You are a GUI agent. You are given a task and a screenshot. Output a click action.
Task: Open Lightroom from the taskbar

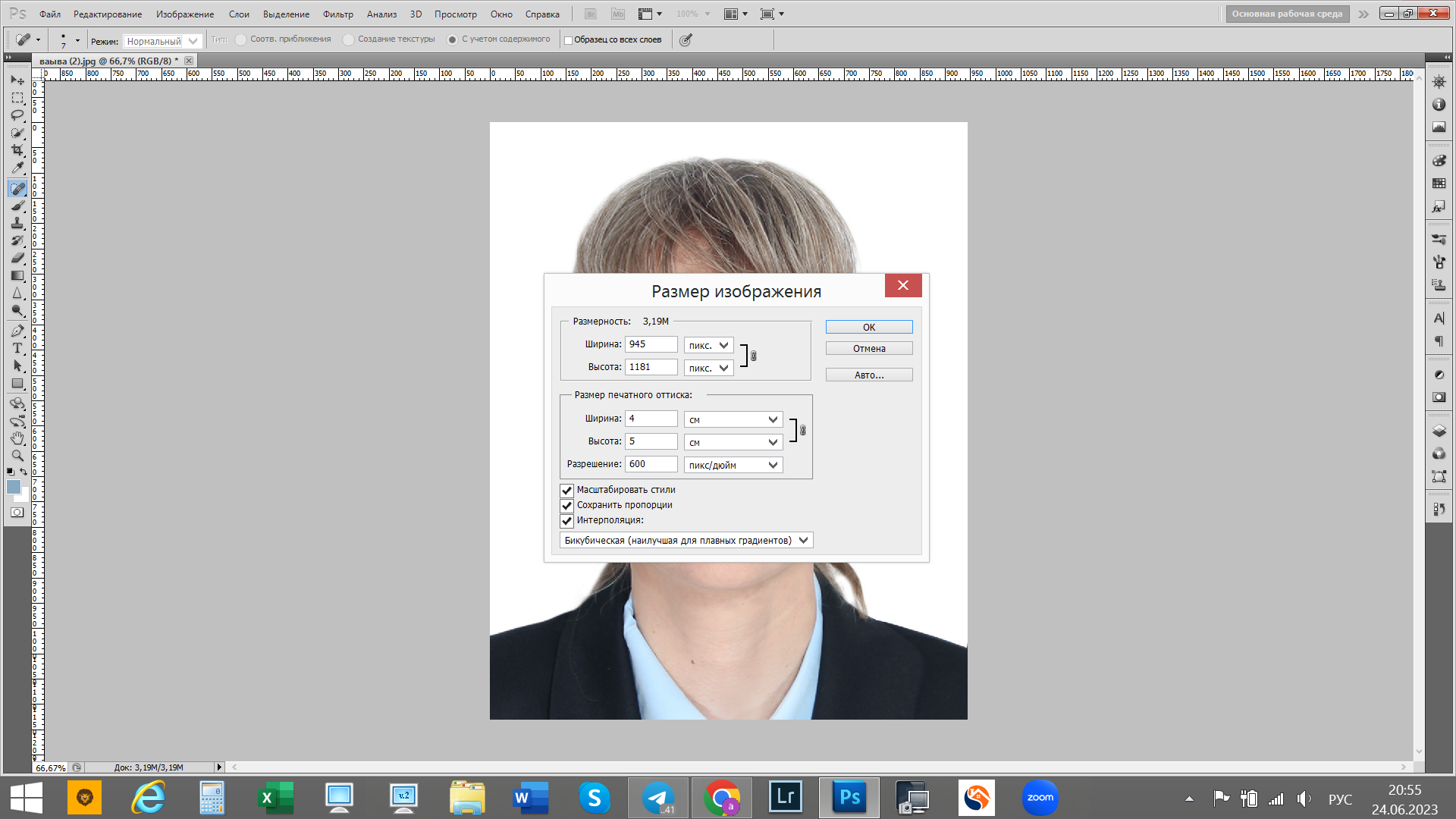pos(785,797)
